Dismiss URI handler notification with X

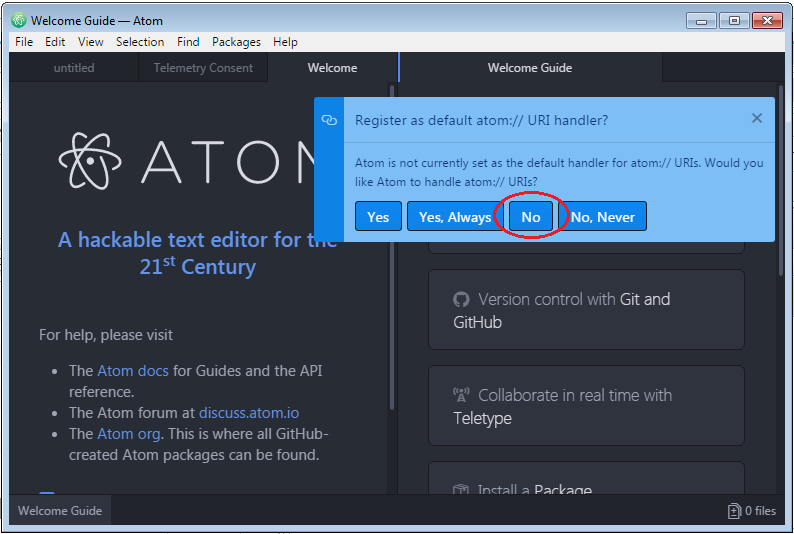click(757, 118)
